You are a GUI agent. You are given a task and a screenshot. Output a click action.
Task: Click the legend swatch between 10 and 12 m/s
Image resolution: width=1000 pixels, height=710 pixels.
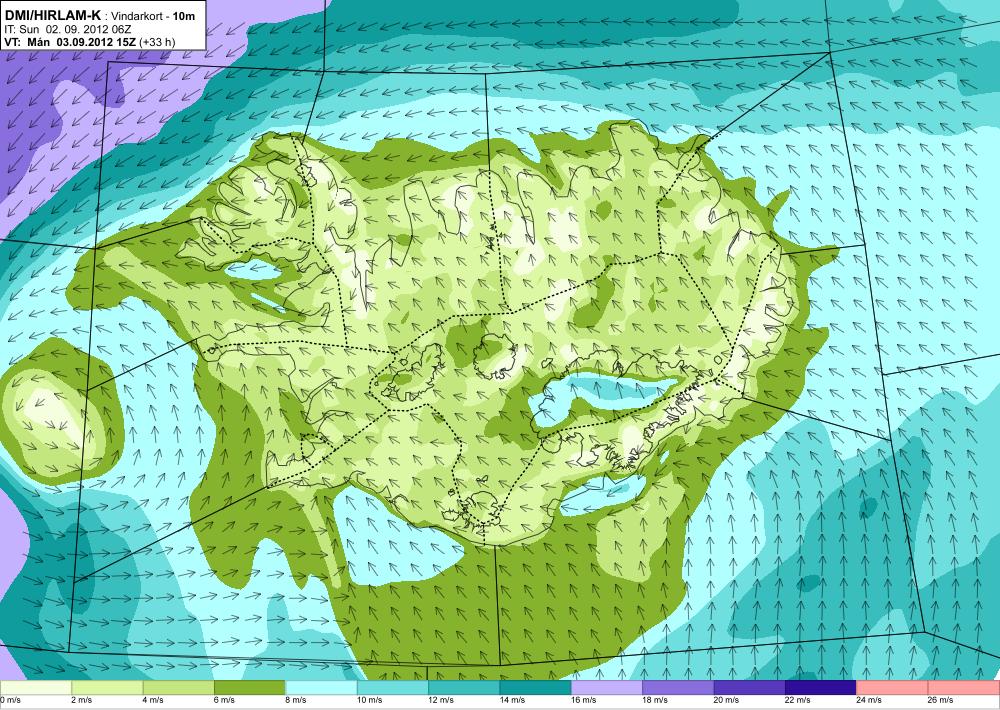coord(393,688)
